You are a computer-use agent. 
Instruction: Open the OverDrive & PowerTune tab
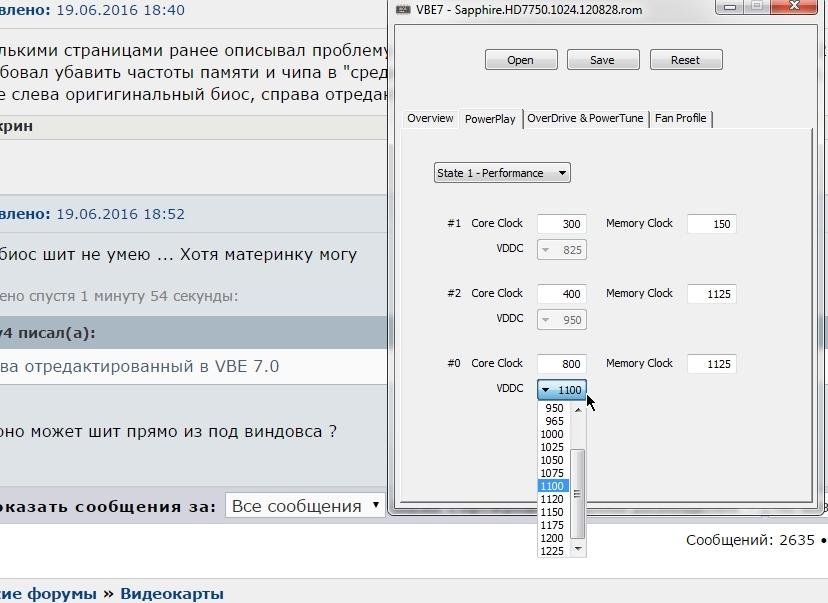585,118
